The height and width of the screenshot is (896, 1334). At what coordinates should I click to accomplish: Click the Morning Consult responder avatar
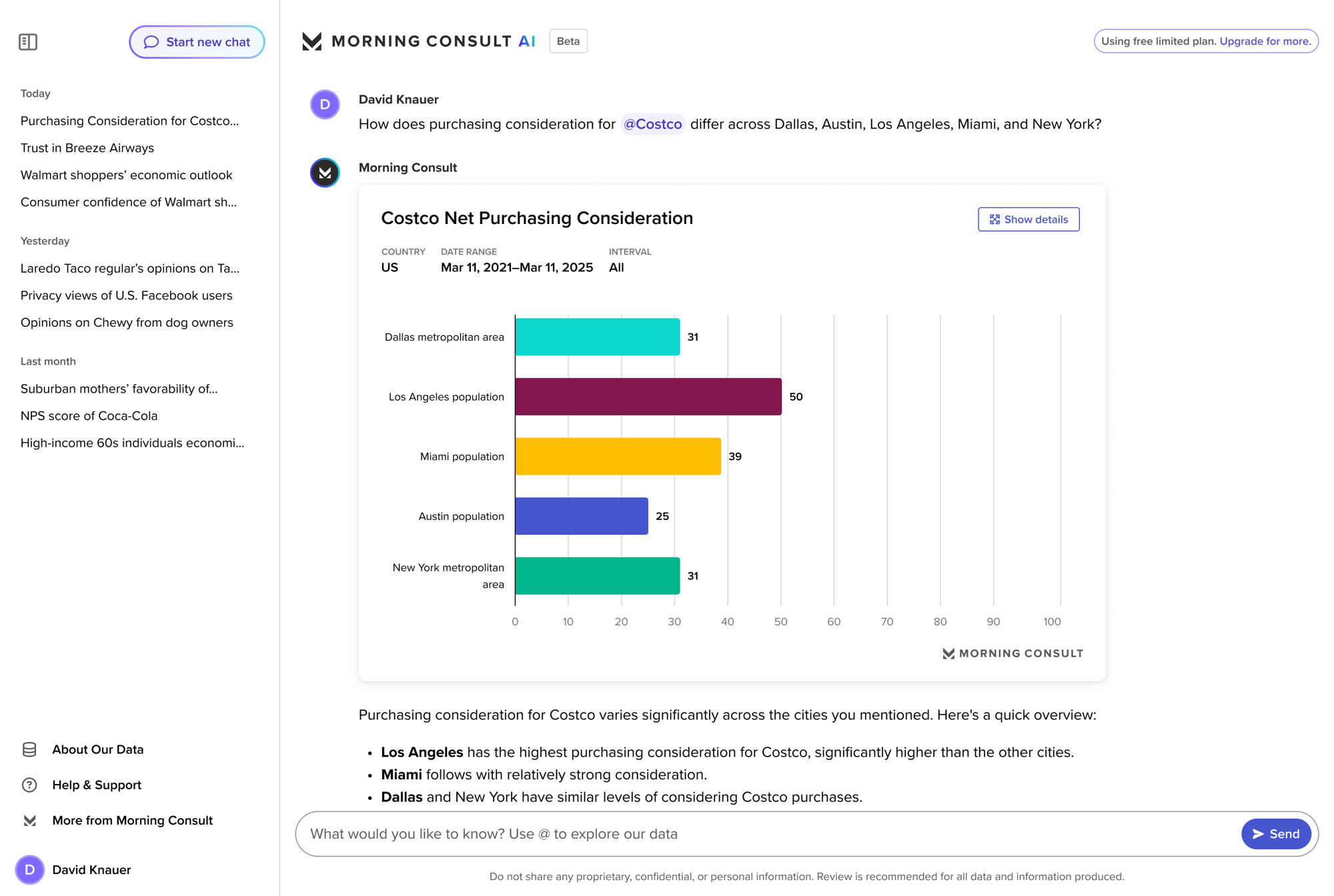[325, 173]
